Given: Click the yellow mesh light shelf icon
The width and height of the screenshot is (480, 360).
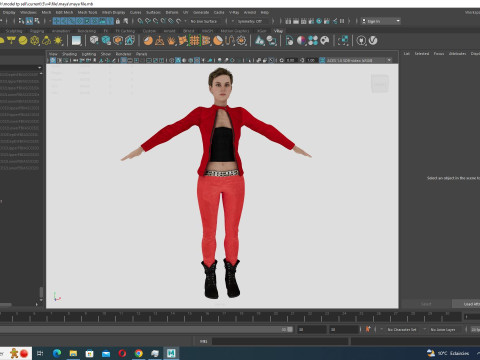Looking at the screenshot, I should coord(35,41).
